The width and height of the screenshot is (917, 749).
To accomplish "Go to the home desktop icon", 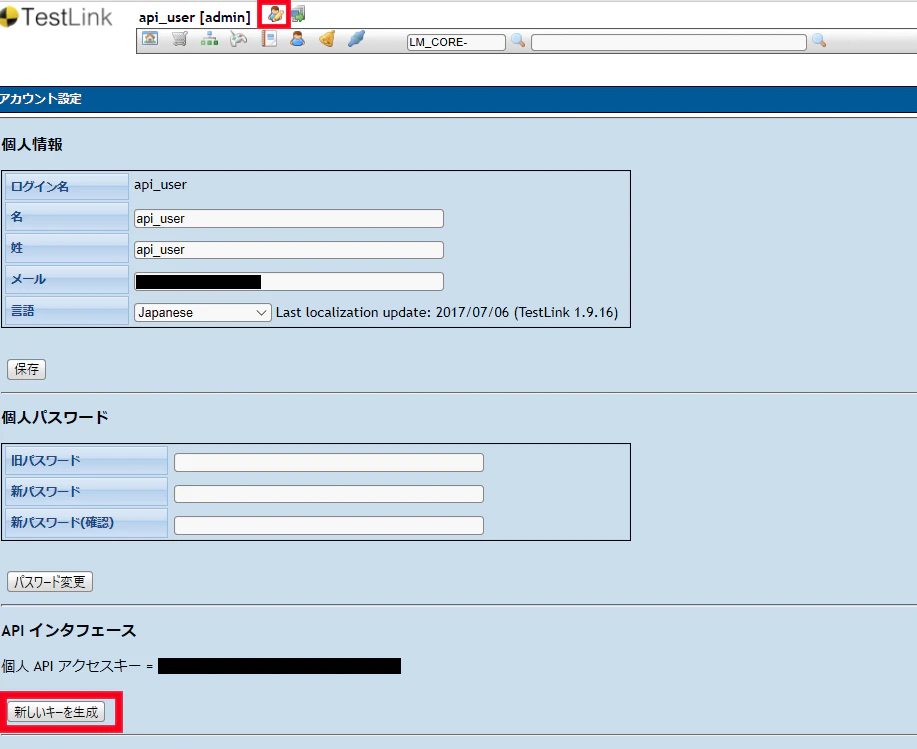I will [x=150, y=39].
